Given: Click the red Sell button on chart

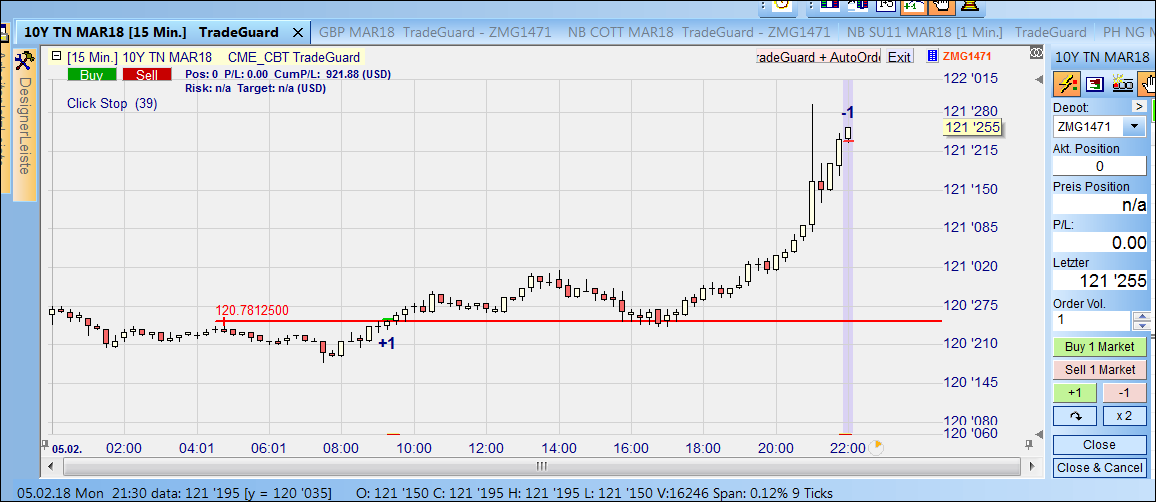Looking at the screenshot, I should (147, 74).
